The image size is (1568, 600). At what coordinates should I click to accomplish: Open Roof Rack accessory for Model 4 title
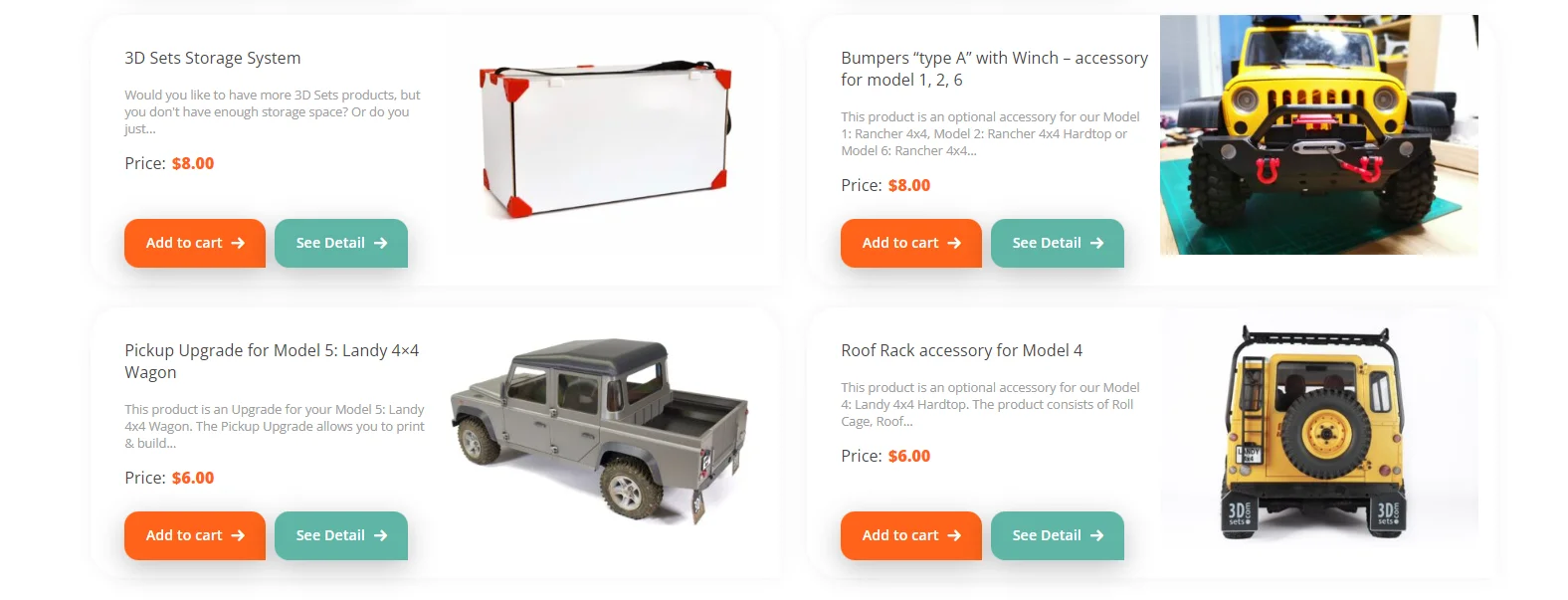pos(962,350)
